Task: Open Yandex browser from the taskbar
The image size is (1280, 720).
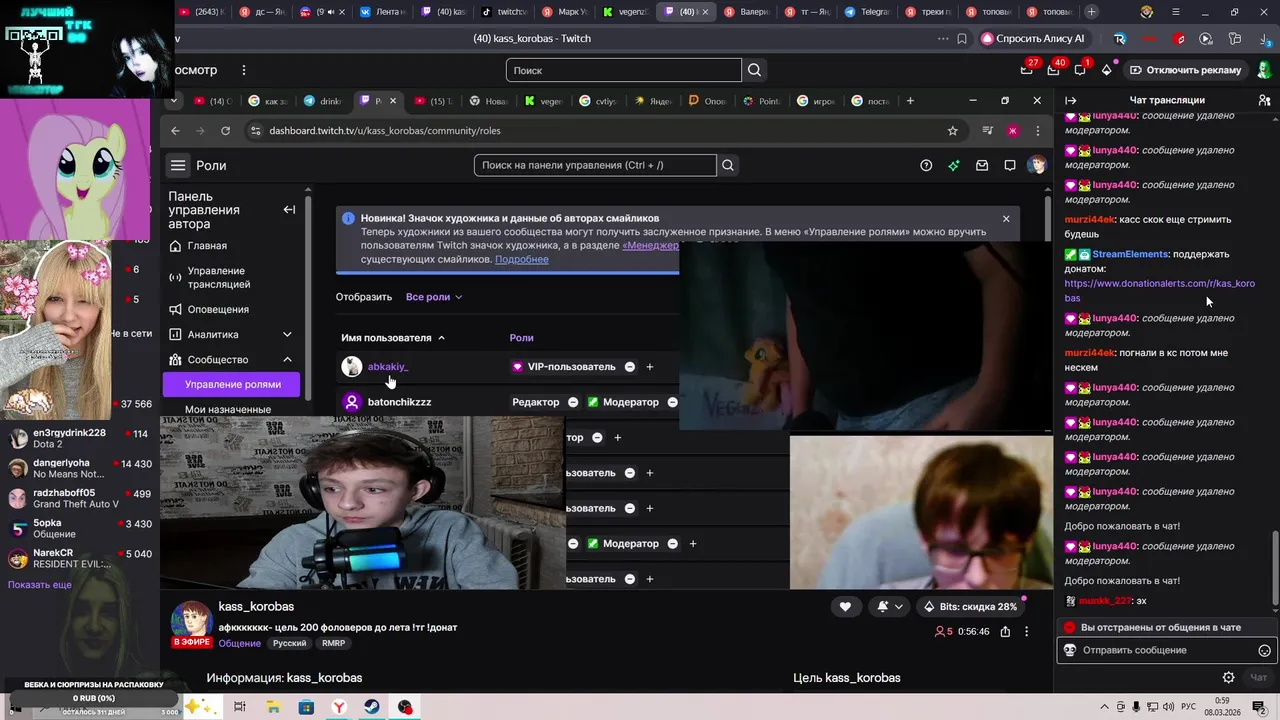Action: point(339,707)
